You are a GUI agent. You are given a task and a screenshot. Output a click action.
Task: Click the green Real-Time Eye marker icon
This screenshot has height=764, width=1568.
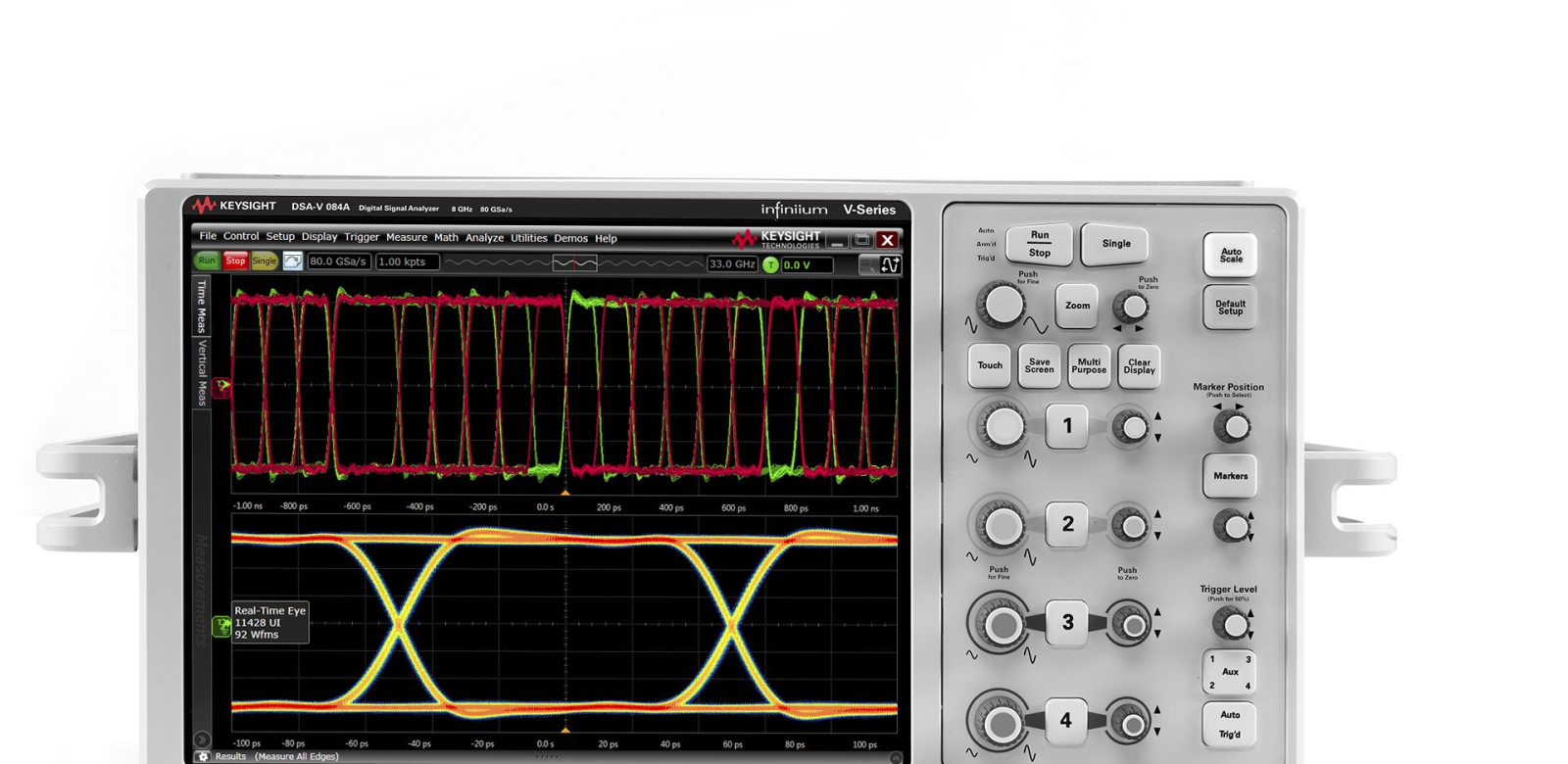(222, 627)
